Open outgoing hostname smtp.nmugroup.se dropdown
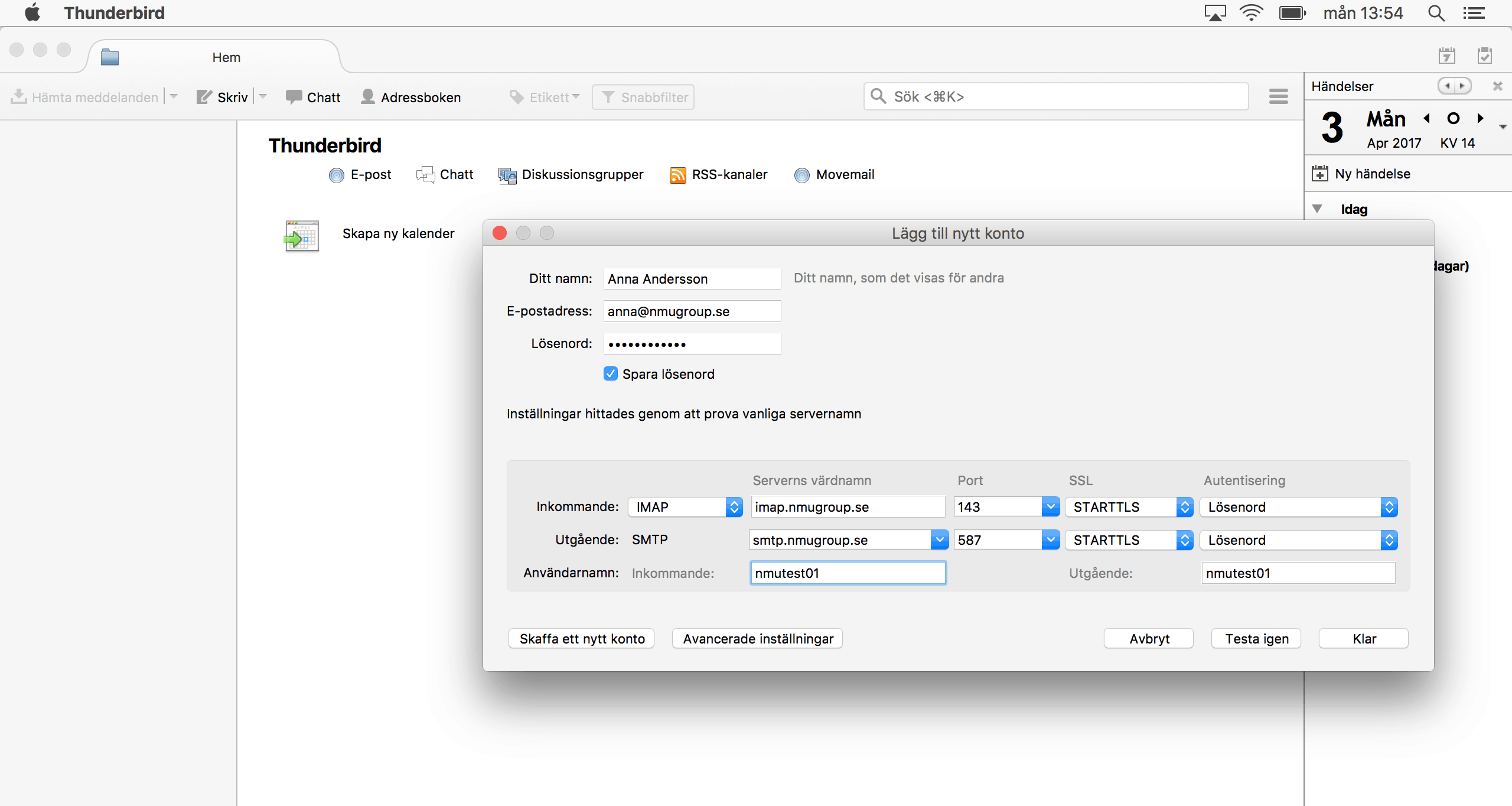The width and height of the screenshot is (1512, 806). [939, 539]
